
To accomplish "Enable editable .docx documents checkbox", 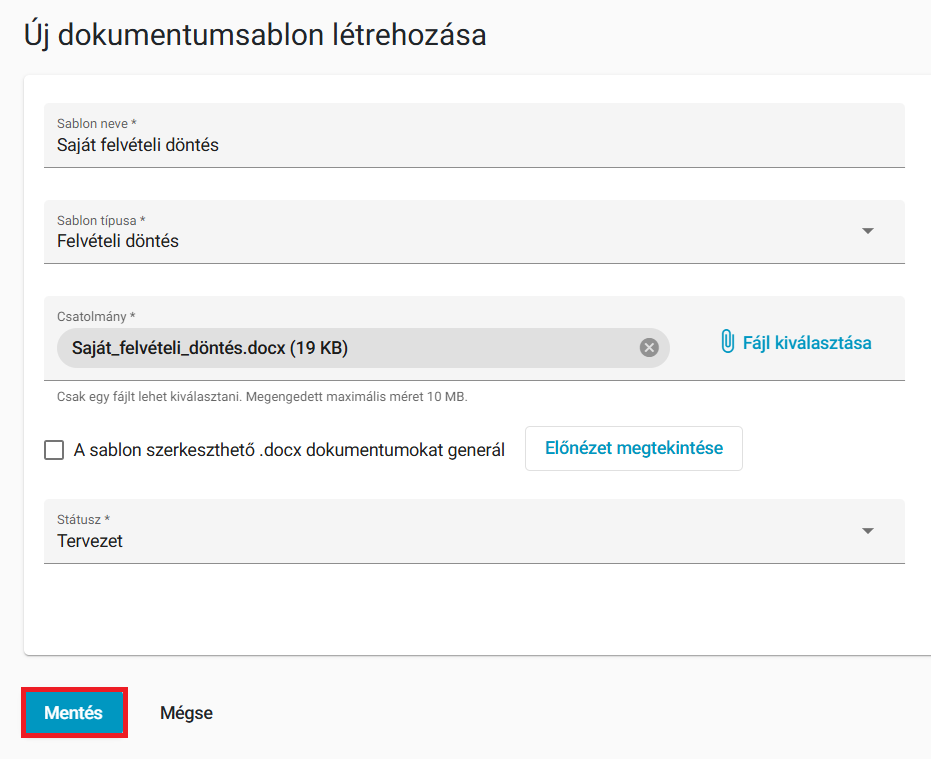I will (x=54, y=450).
